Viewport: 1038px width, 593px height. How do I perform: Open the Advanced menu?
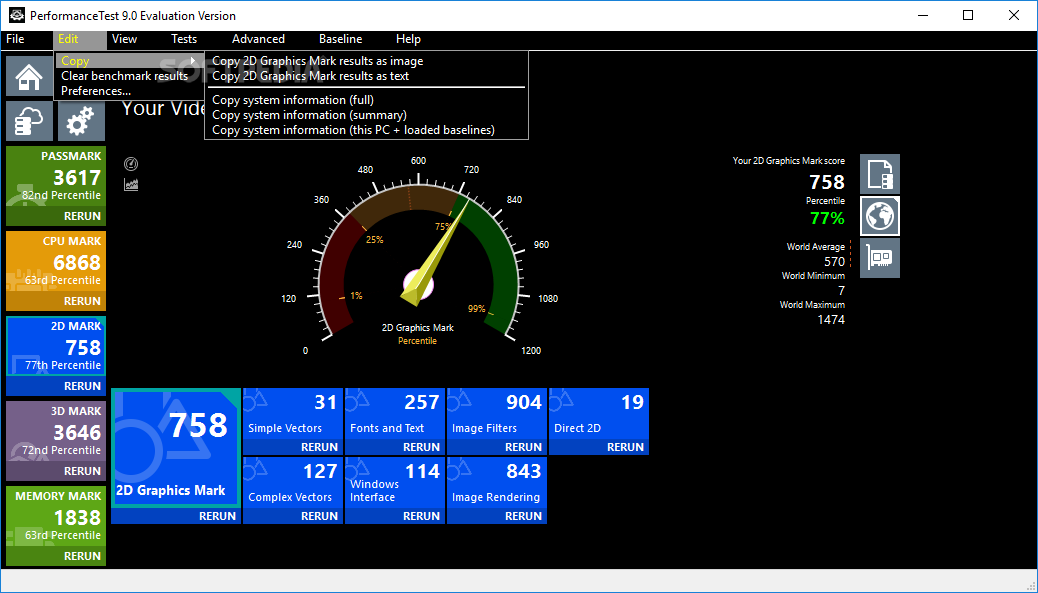click(258, 39)
